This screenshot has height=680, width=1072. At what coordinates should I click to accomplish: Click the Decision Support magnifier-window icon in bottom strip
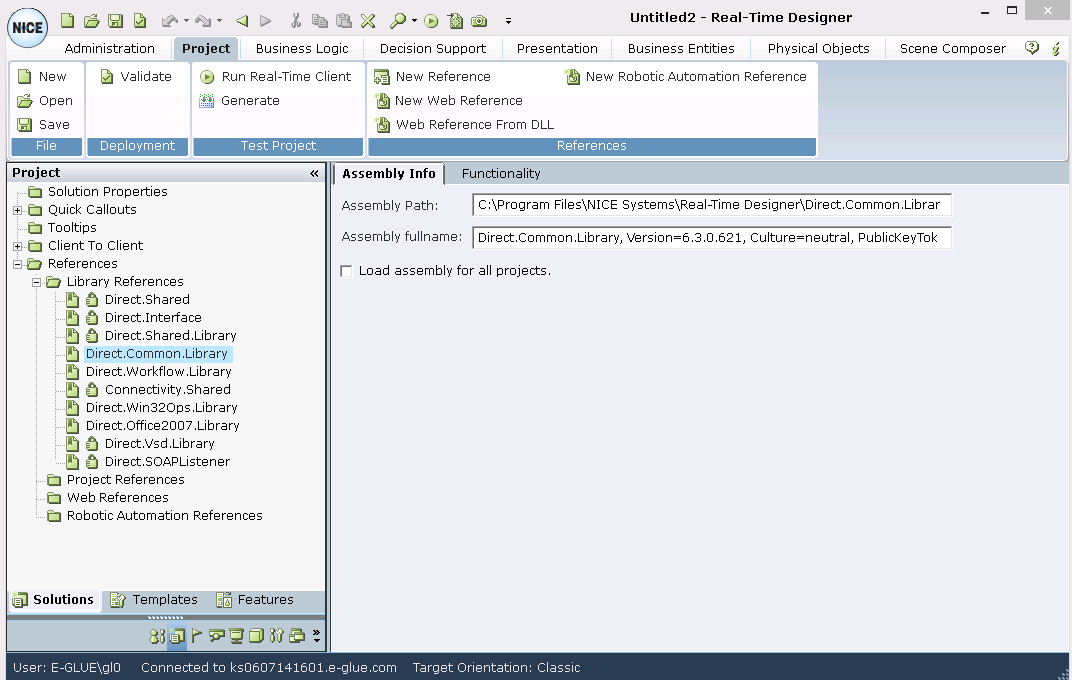click(217, 636)
